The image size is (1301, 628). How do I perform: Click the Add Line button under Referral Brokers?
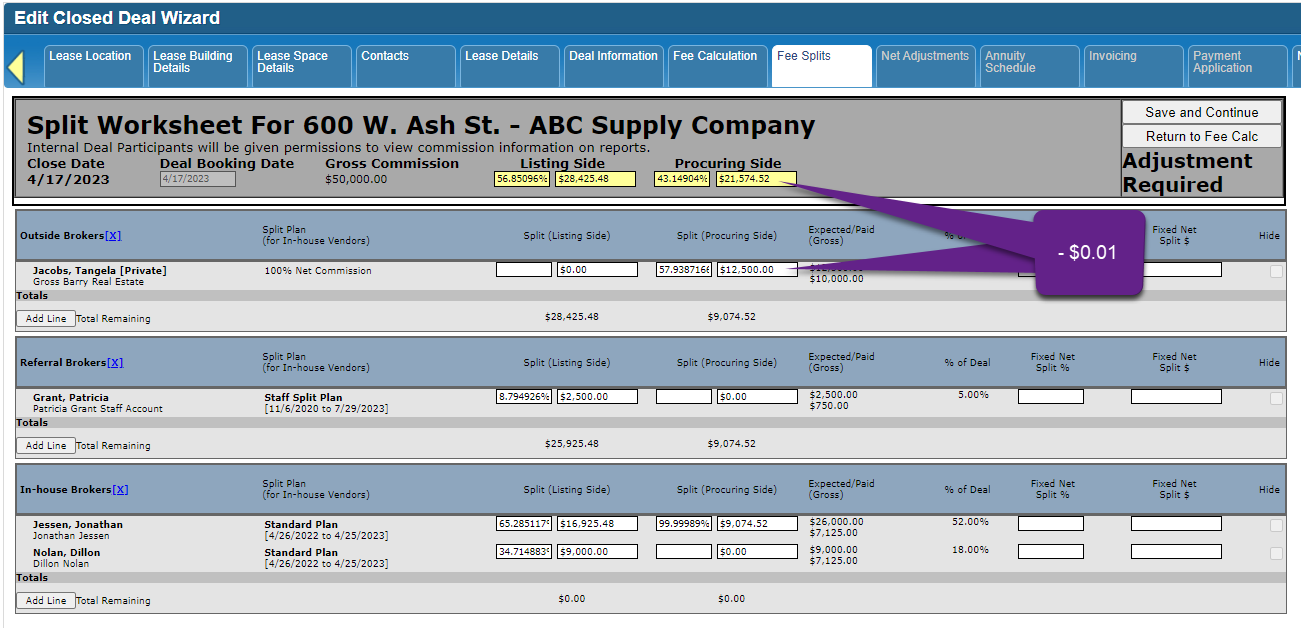46,446
